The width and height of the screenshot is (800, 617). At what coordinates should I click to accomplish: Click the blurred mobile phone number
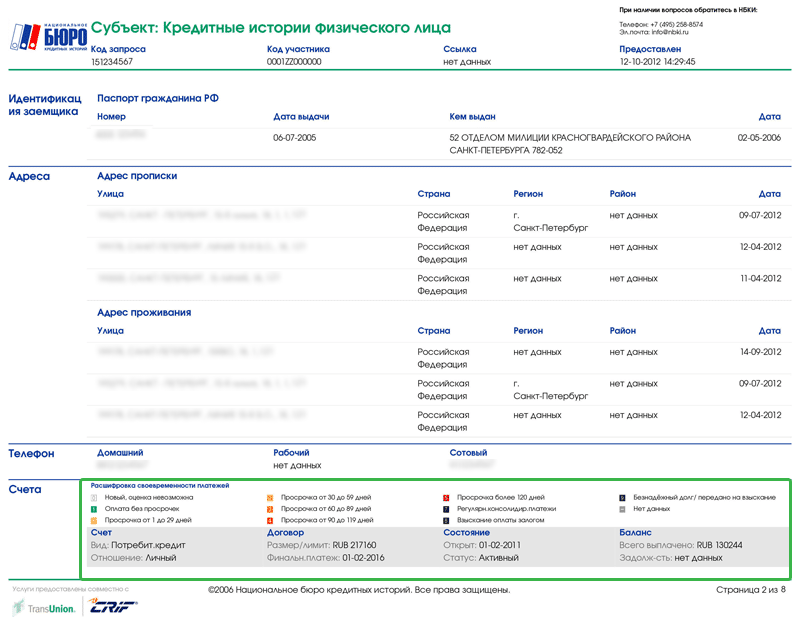tap(472, 464)
